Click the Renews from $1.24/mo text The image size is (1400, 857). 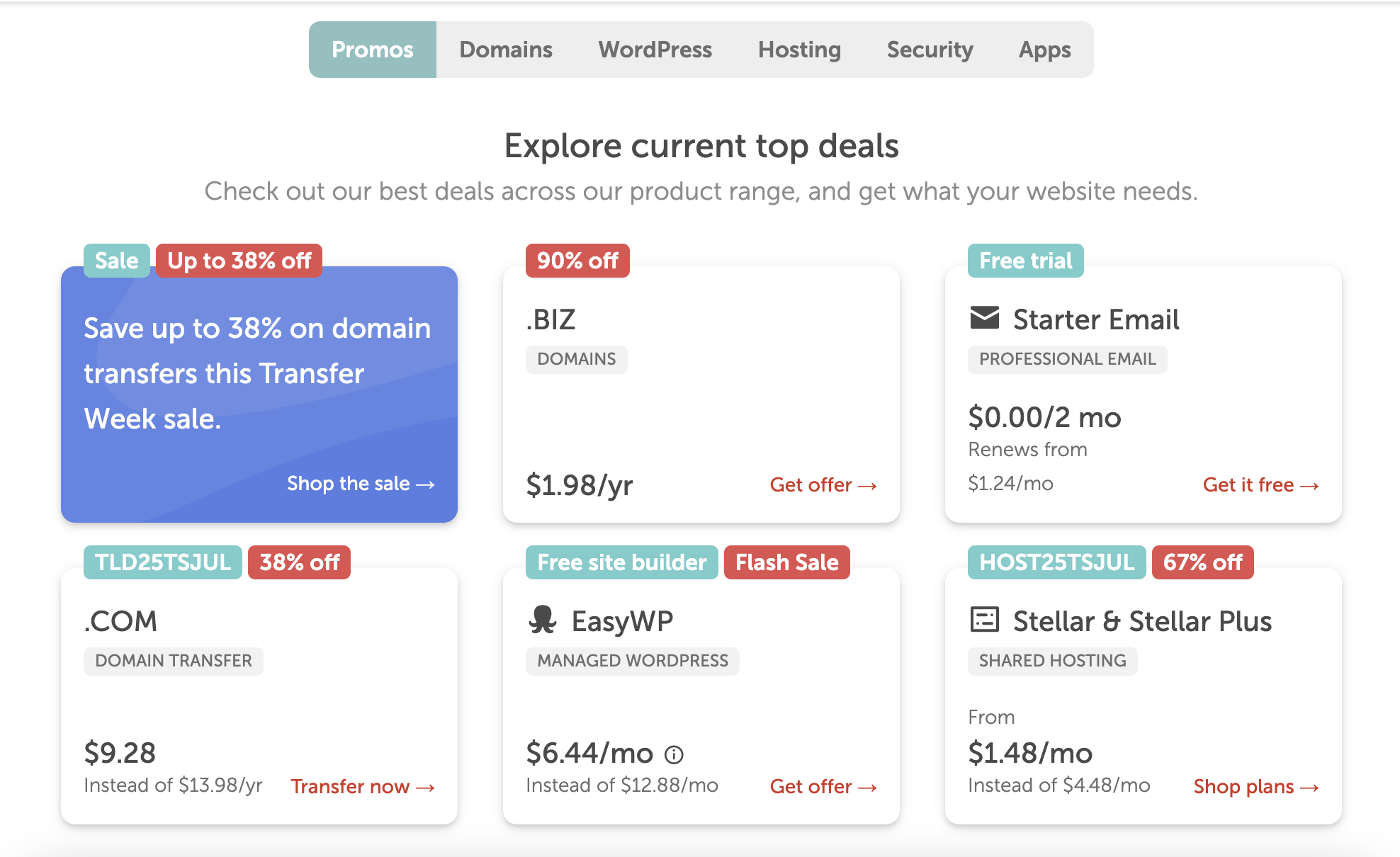pos(1027,467)
